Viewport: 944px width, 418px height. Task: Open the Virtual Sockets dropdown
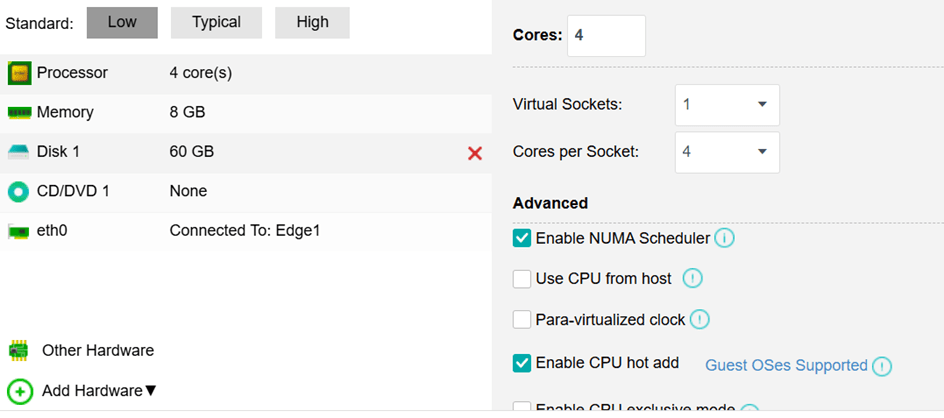click(x=727, y=105)
